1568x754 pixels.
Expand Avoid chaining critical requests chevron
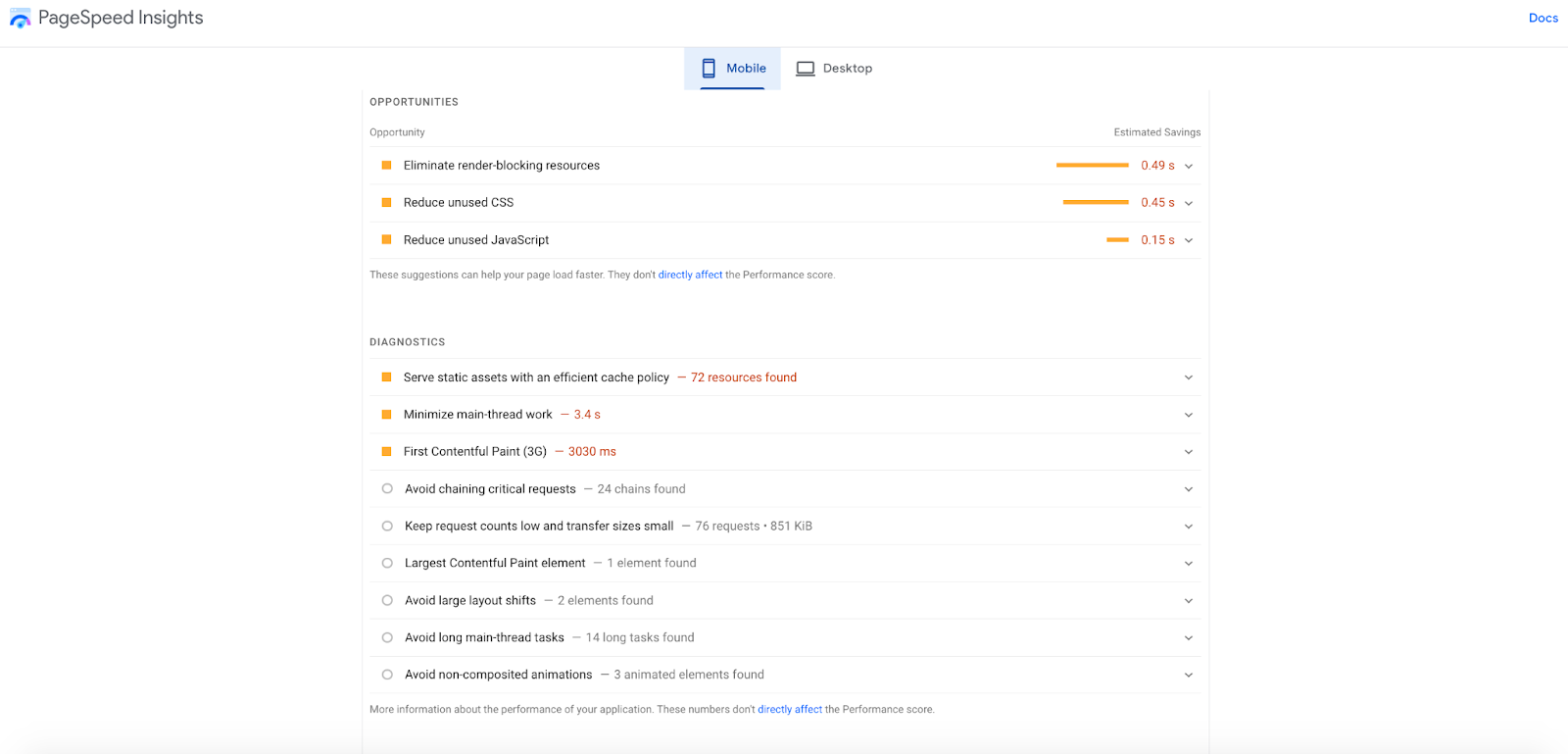tap(1189, 489)
